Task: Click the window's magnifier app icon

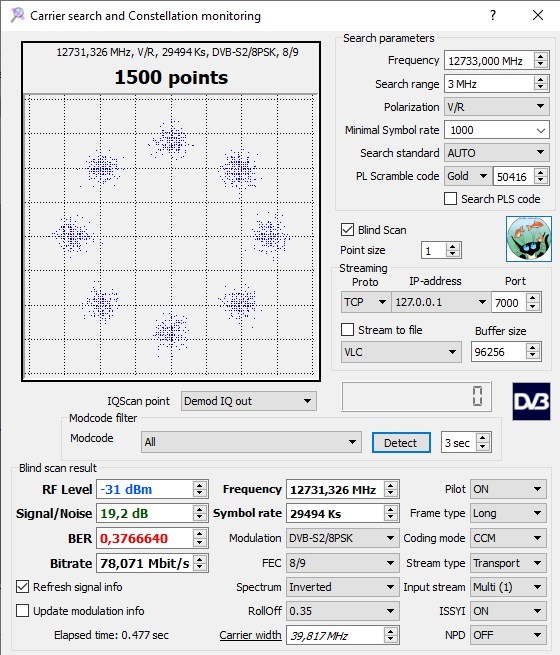Action: point(17,15)
